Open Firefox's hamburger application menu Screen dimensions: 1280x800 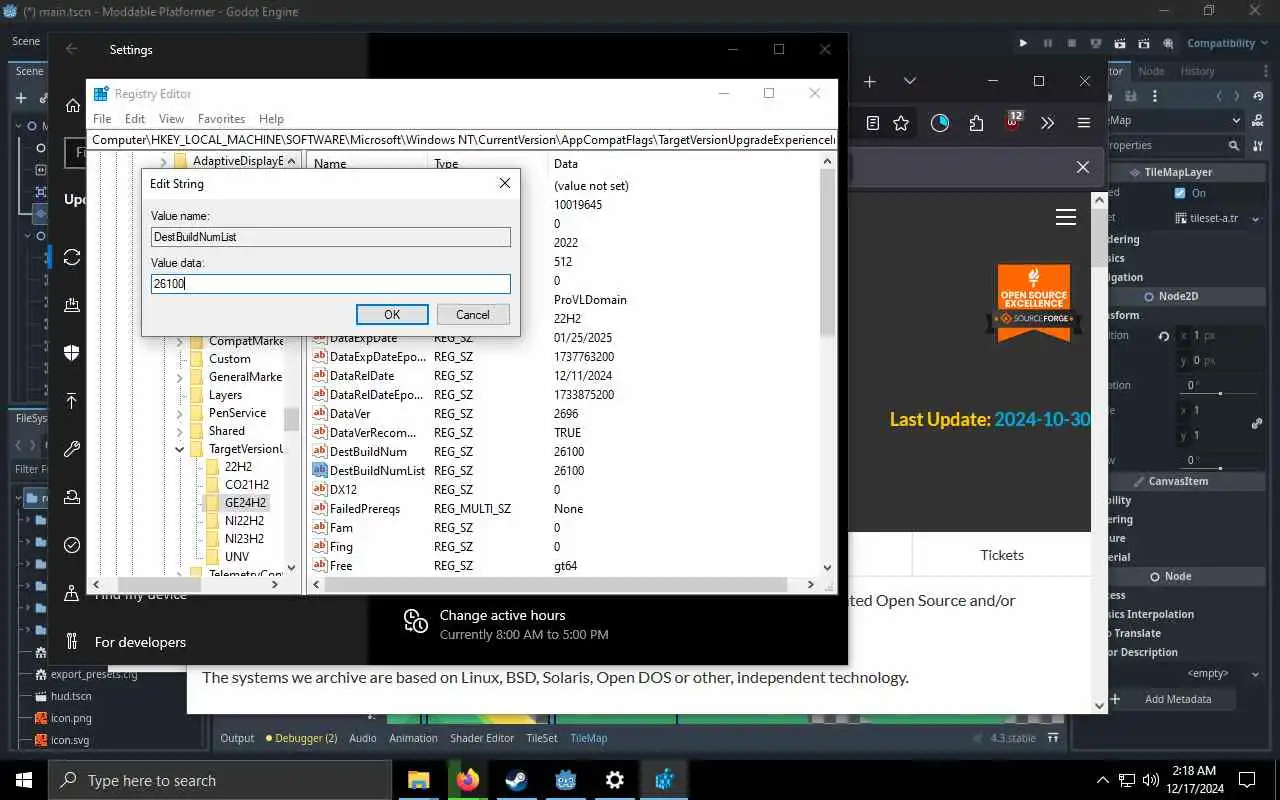point(1083,123)
